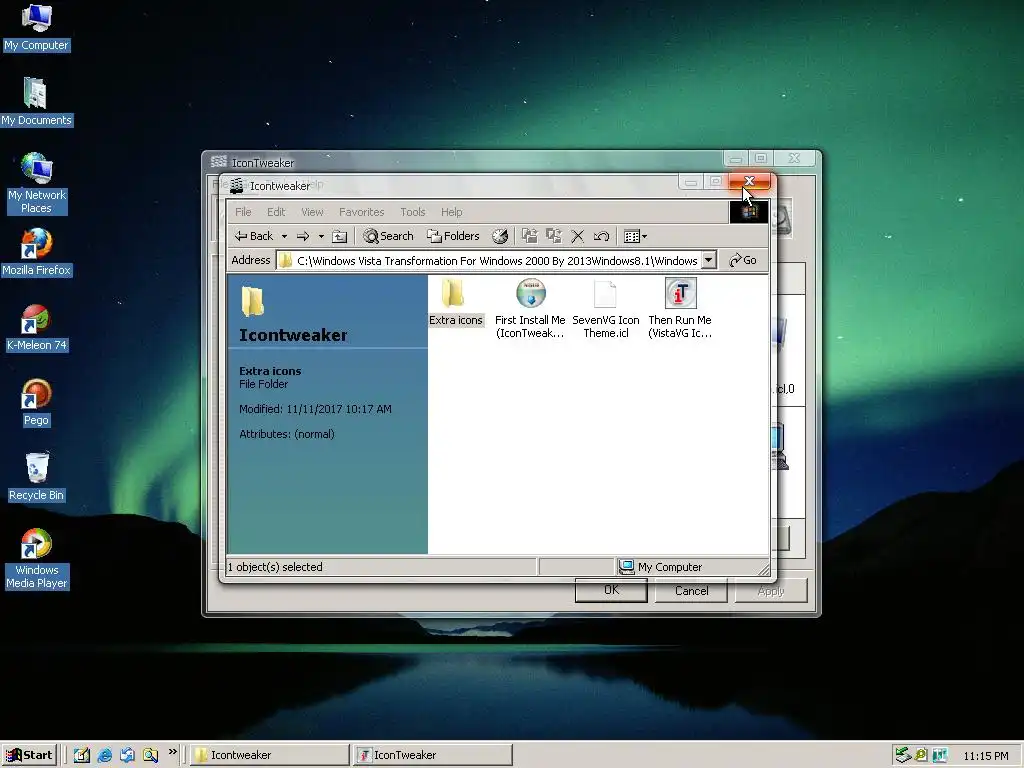Launch Windows Media Player desktop shortcut
Screen dimensions: 1024x768
[36, 559]
